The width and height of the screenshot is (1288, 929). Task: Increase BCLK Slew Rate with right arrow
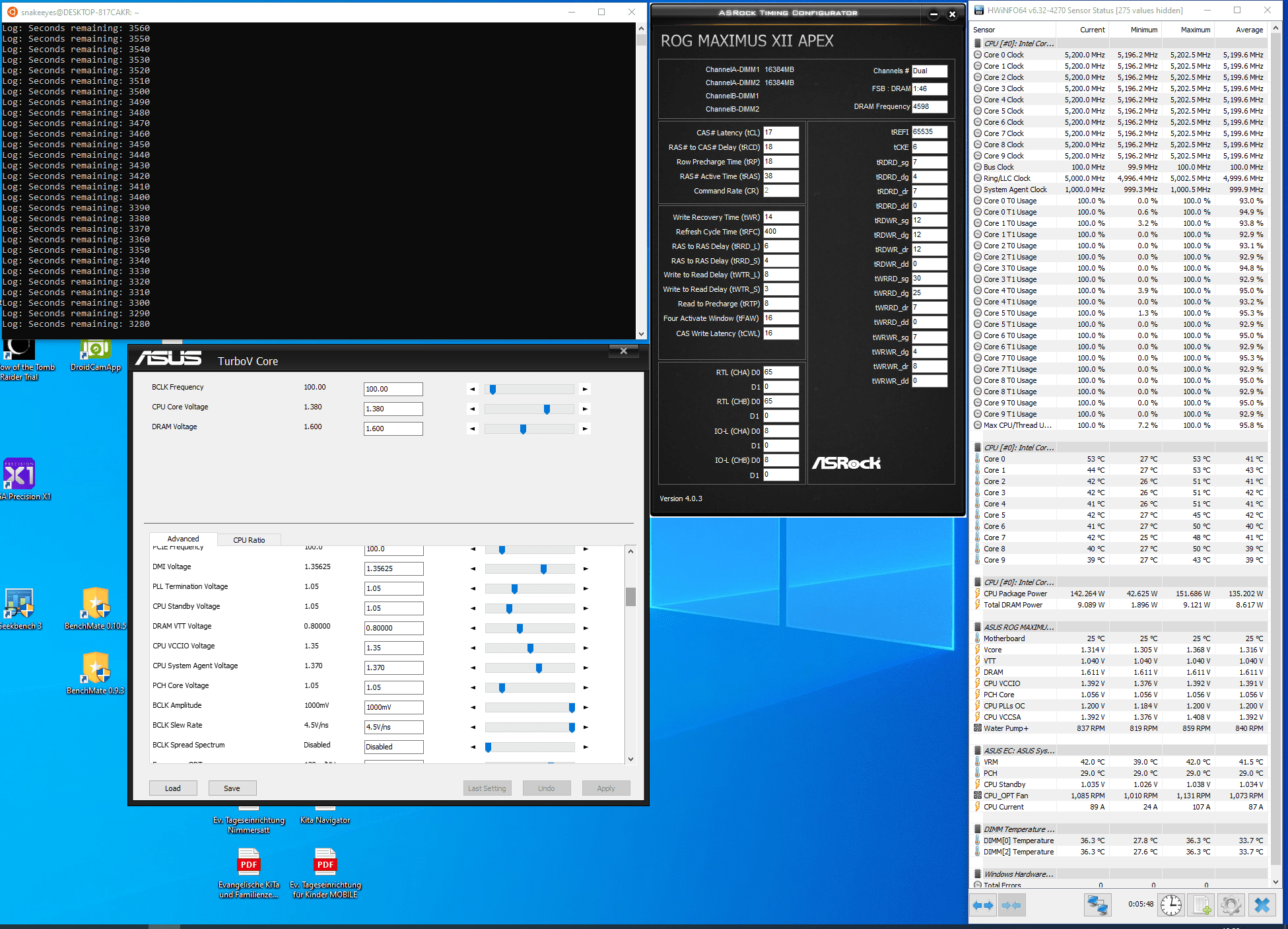coord(586,728)
